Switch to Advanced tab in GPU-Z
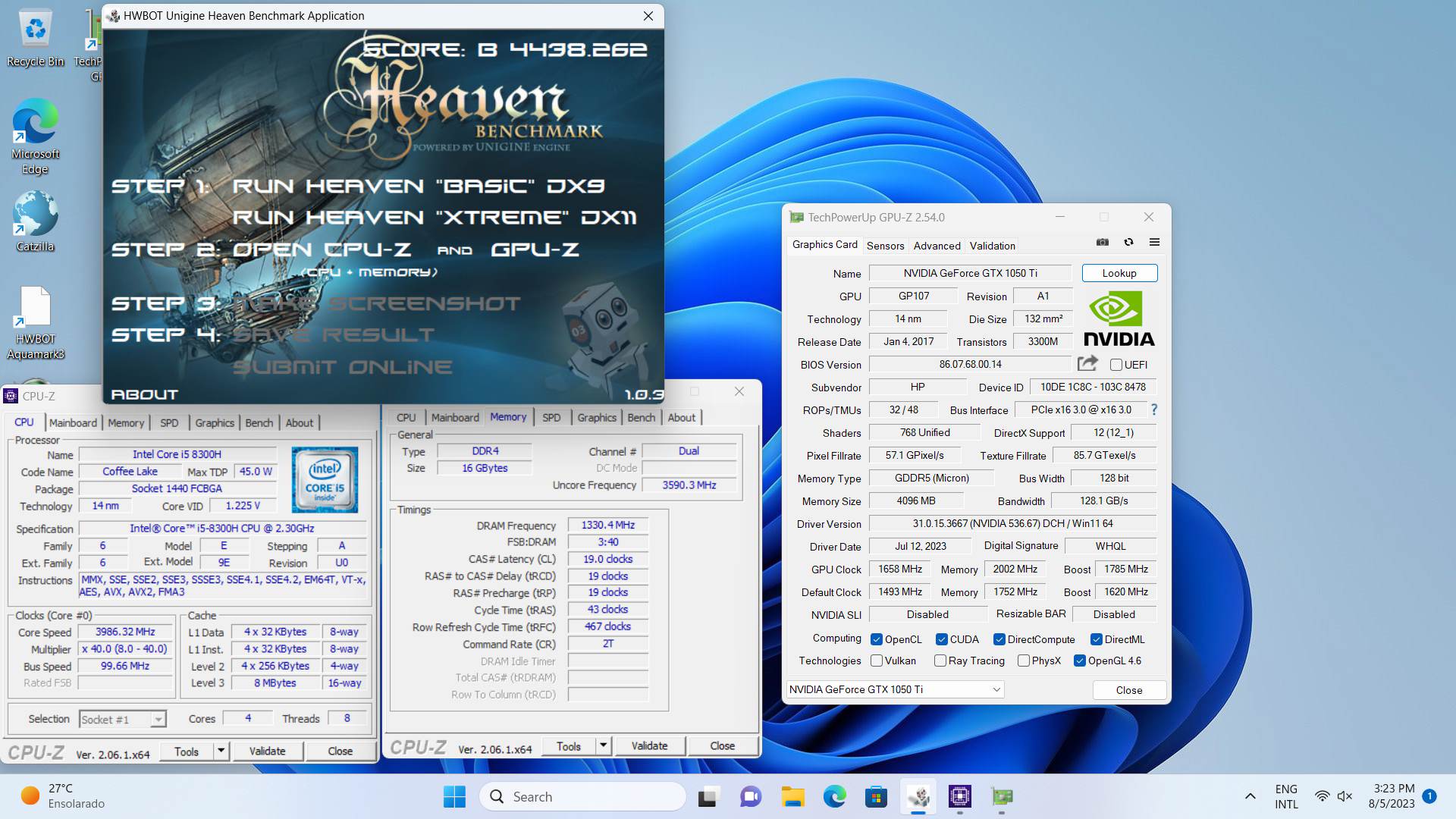 (x=937, y=246)
